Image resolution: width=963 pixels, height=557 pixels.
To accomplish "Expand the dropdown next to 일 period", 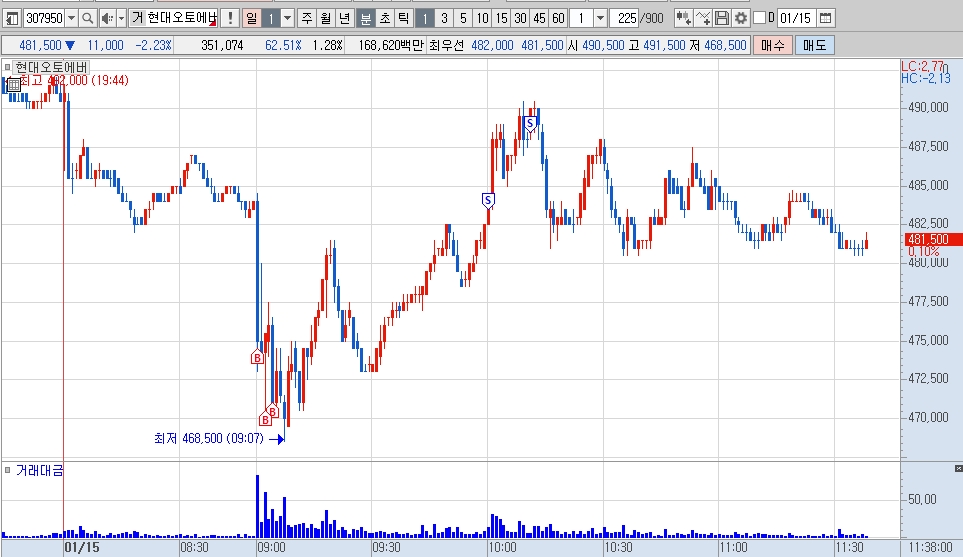I will [x=287, y=18].
